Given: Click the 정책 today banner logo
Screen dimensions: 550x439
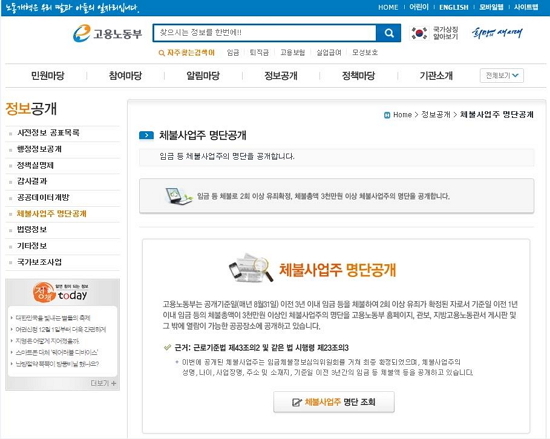Looking at the screenshot, I should (60, 293).
